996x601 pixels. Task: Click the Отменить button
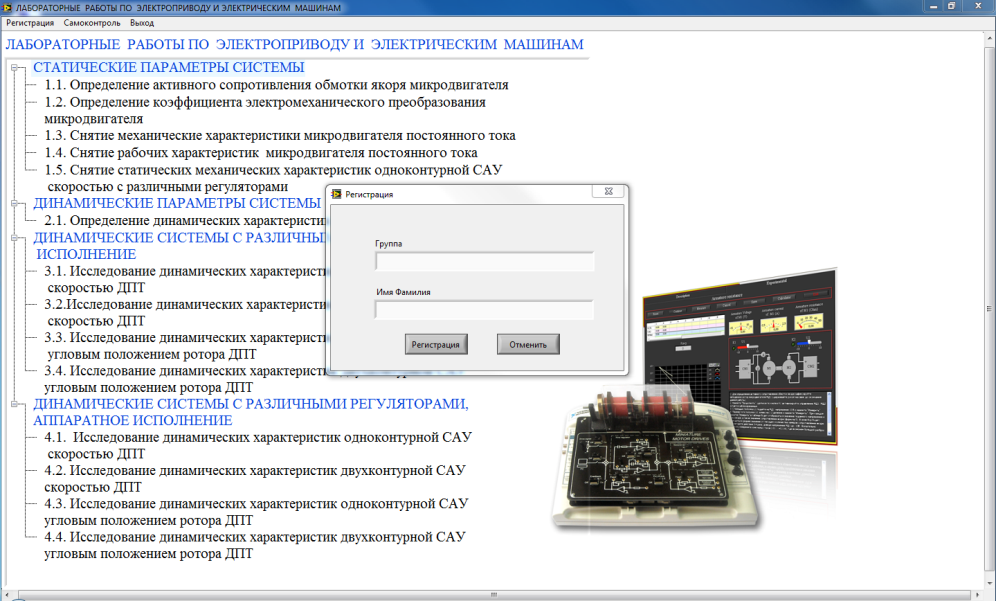(528, 344)
